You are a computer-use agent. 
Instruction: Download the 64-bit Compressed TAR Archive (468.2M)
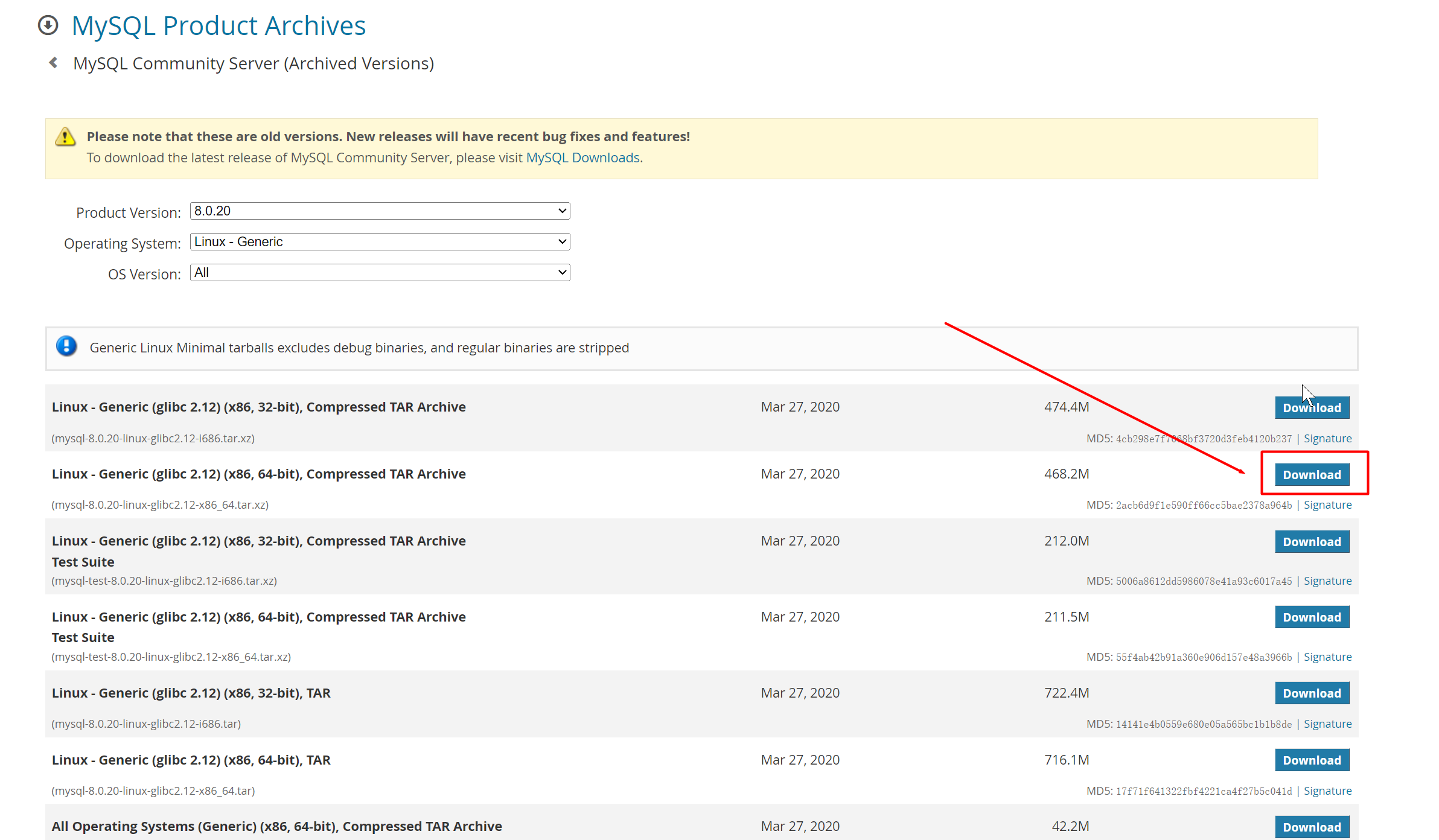pos(1312,475)
